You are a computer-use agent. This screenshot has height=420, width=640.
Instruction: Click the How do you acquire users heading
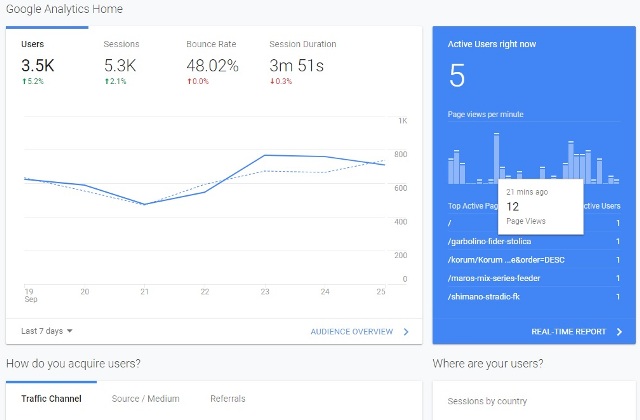tap(73, 363)
